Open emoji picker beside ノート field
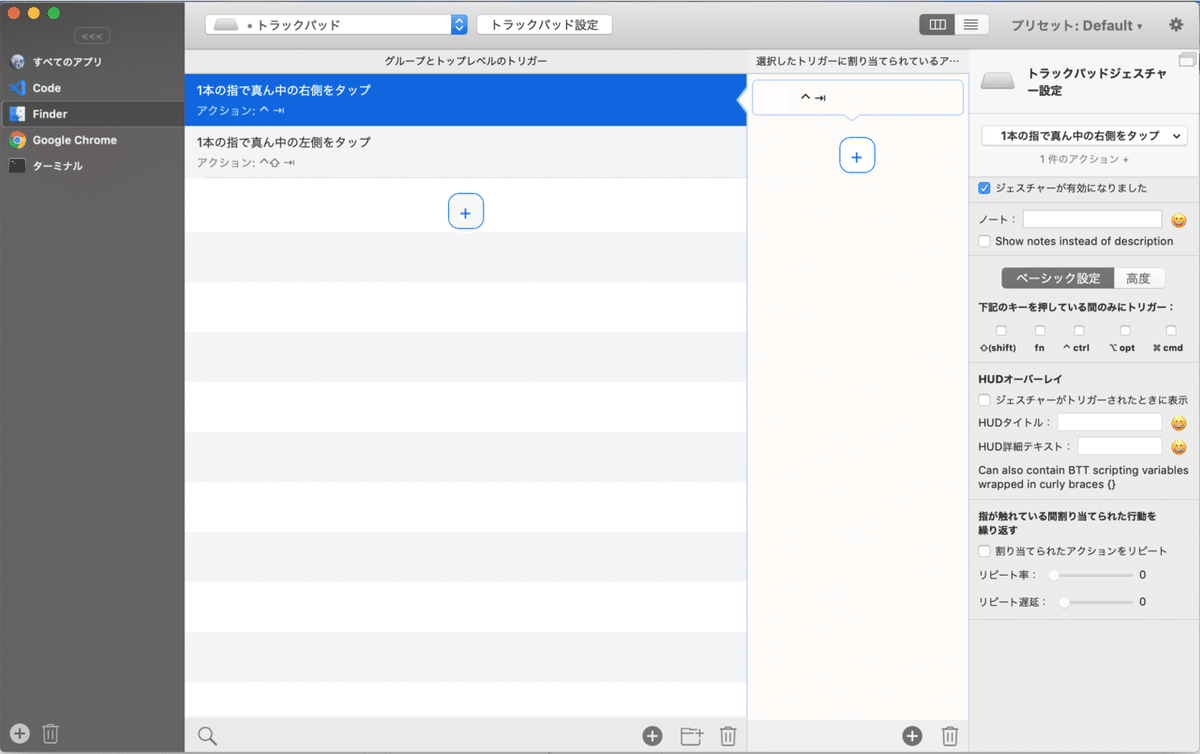1200x754 pixels. 1179,219
